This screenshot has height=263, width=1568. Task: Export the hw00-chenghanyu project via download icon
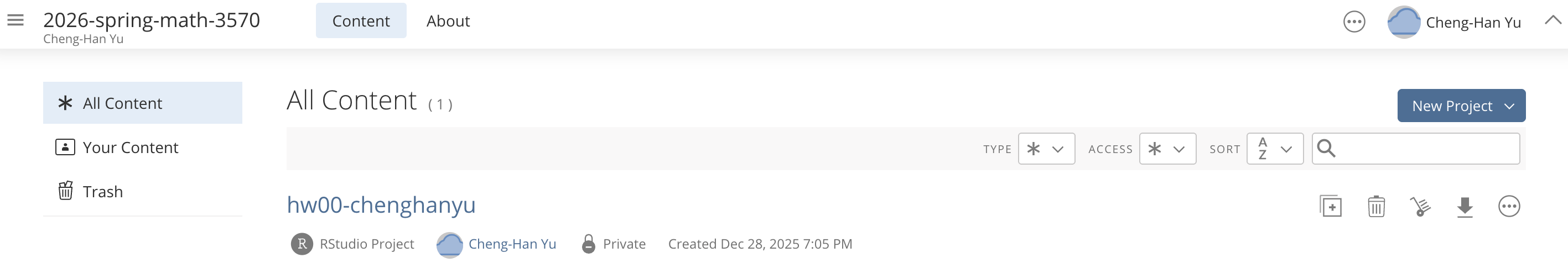1465,207
